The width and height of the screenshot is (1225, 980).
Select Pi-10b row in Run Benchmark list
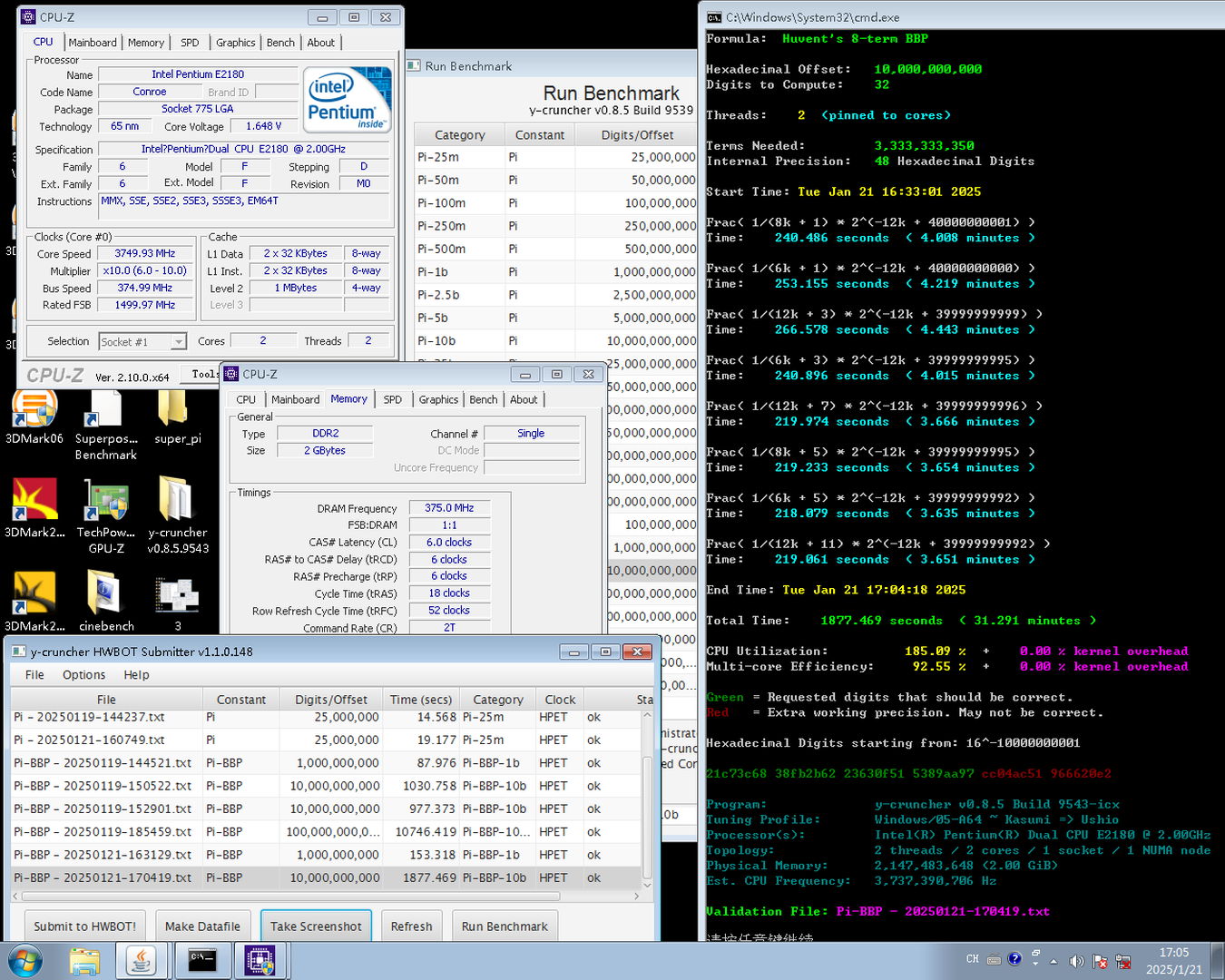(x=555, y=341)
